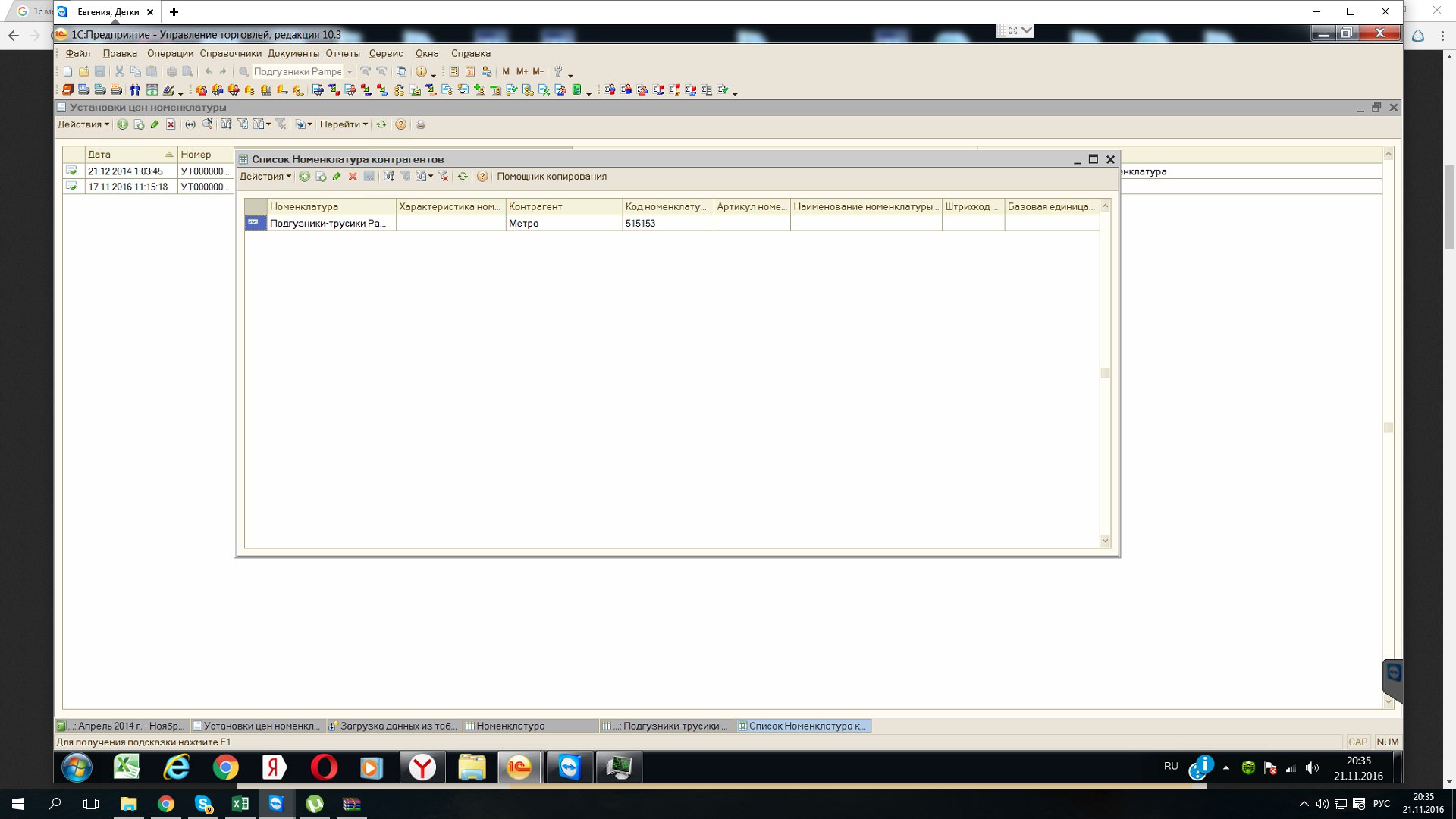
Task: Open the search field dropdown arrow (Подгузники Pampe)
Action: pos(350,71)
